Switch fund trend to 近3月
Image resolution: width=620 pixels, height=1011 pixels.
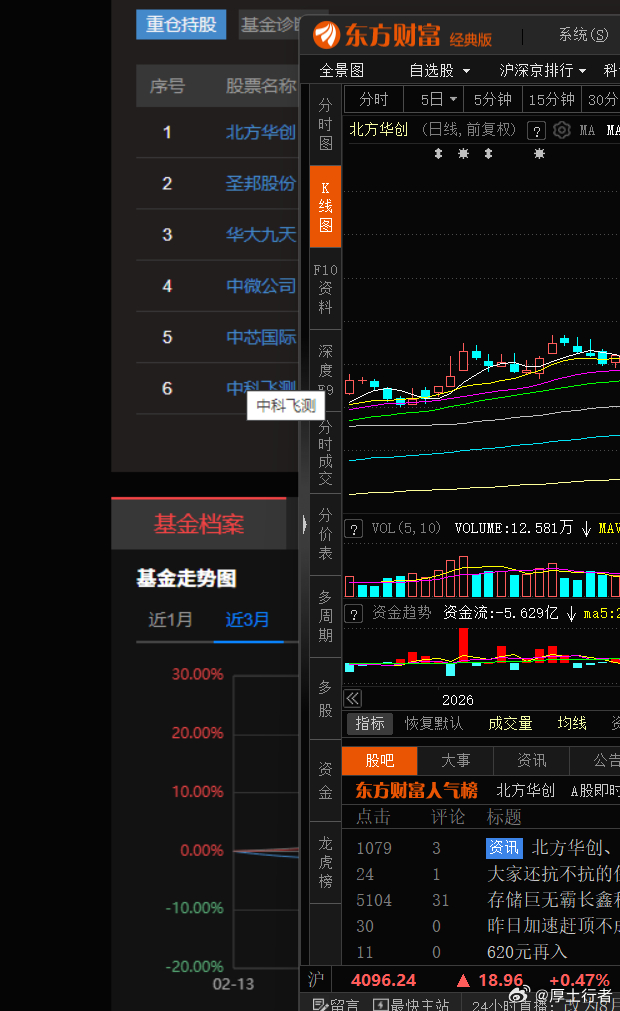(x=247, y=620)
